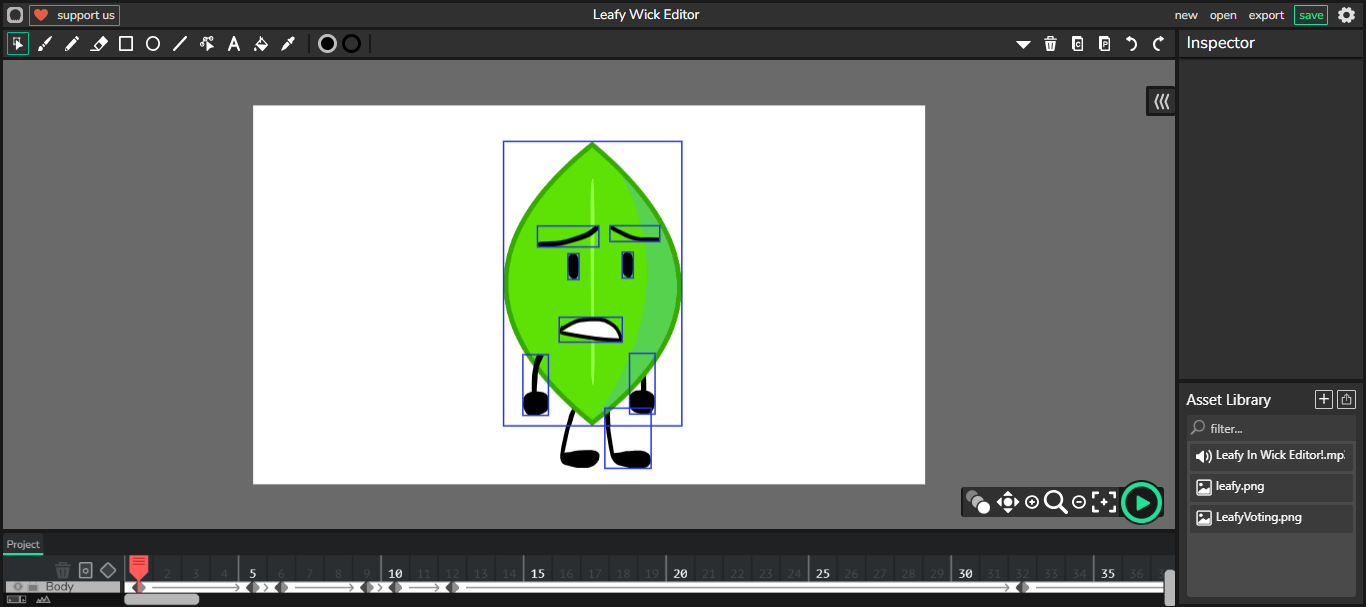Click the Delete trash icon in toolbar
This screenshot has width=1366, height=607.
pyautogui.click(x=1050, y=44)
